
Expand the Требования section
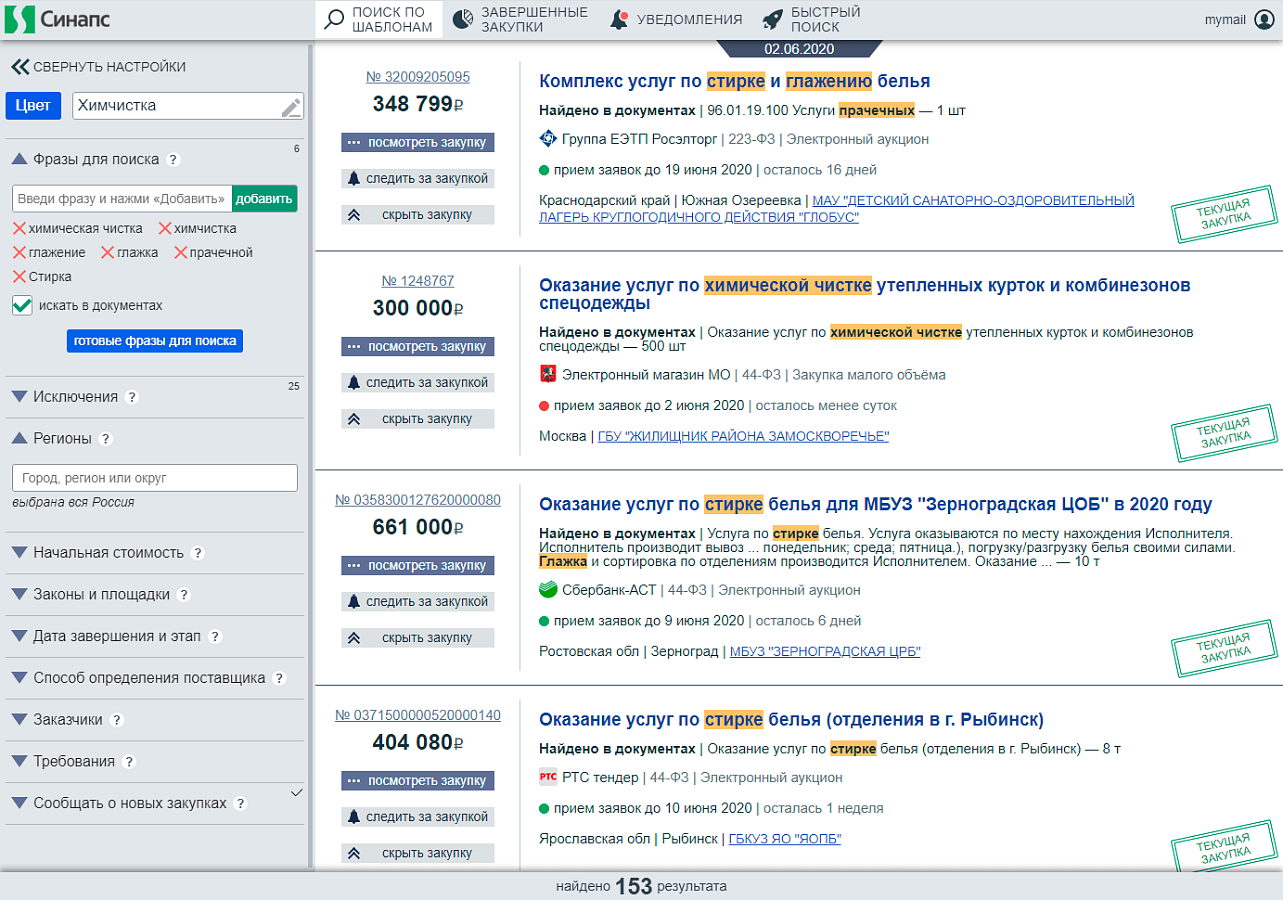click(x=19, y=761)
